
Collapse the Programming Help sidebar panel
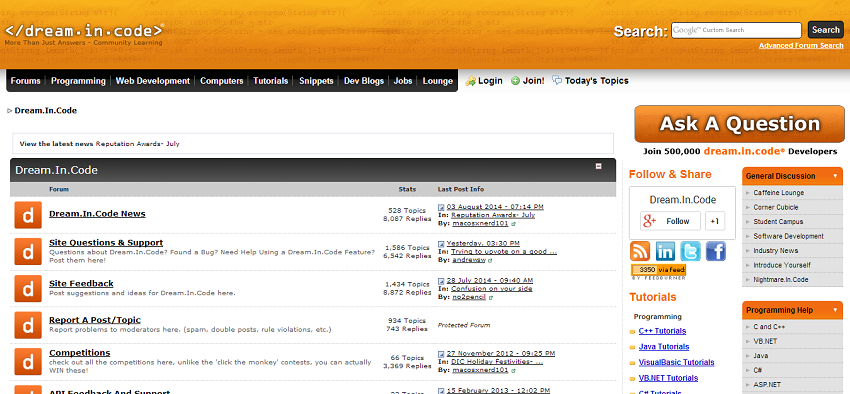835,311
